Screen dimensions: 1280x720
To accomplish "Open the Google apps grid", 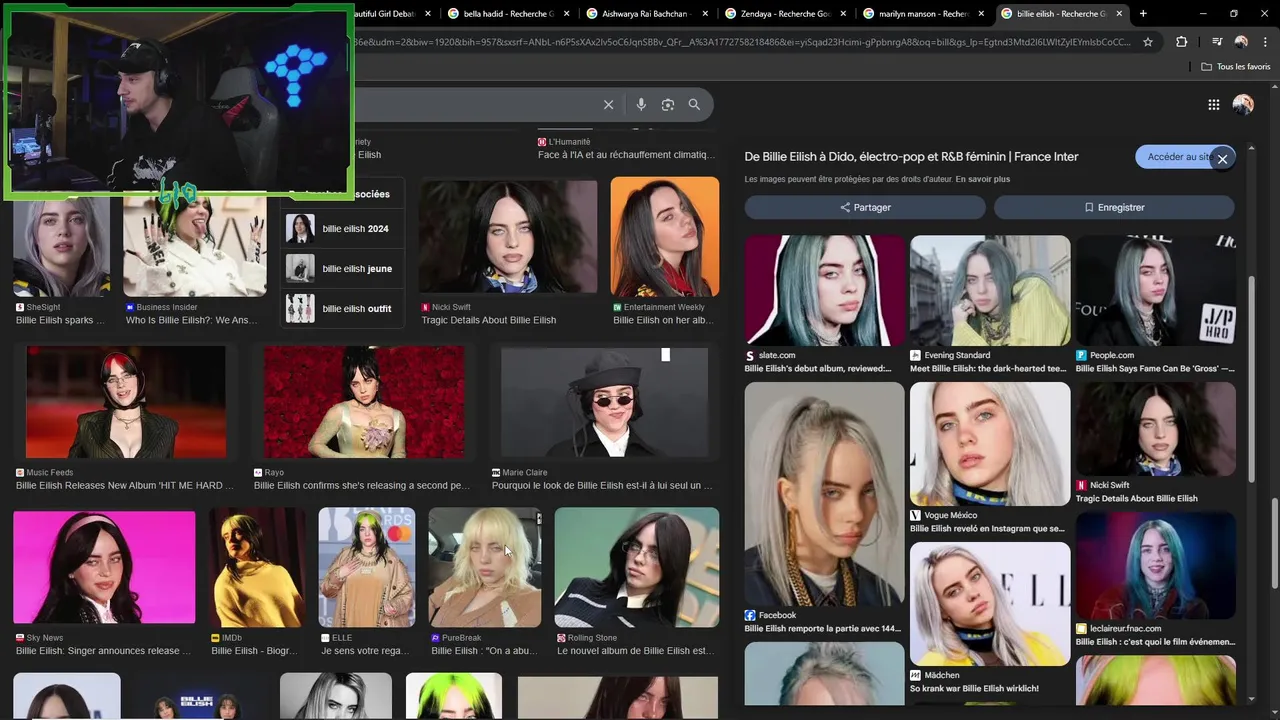I will tap(1214, 104).
